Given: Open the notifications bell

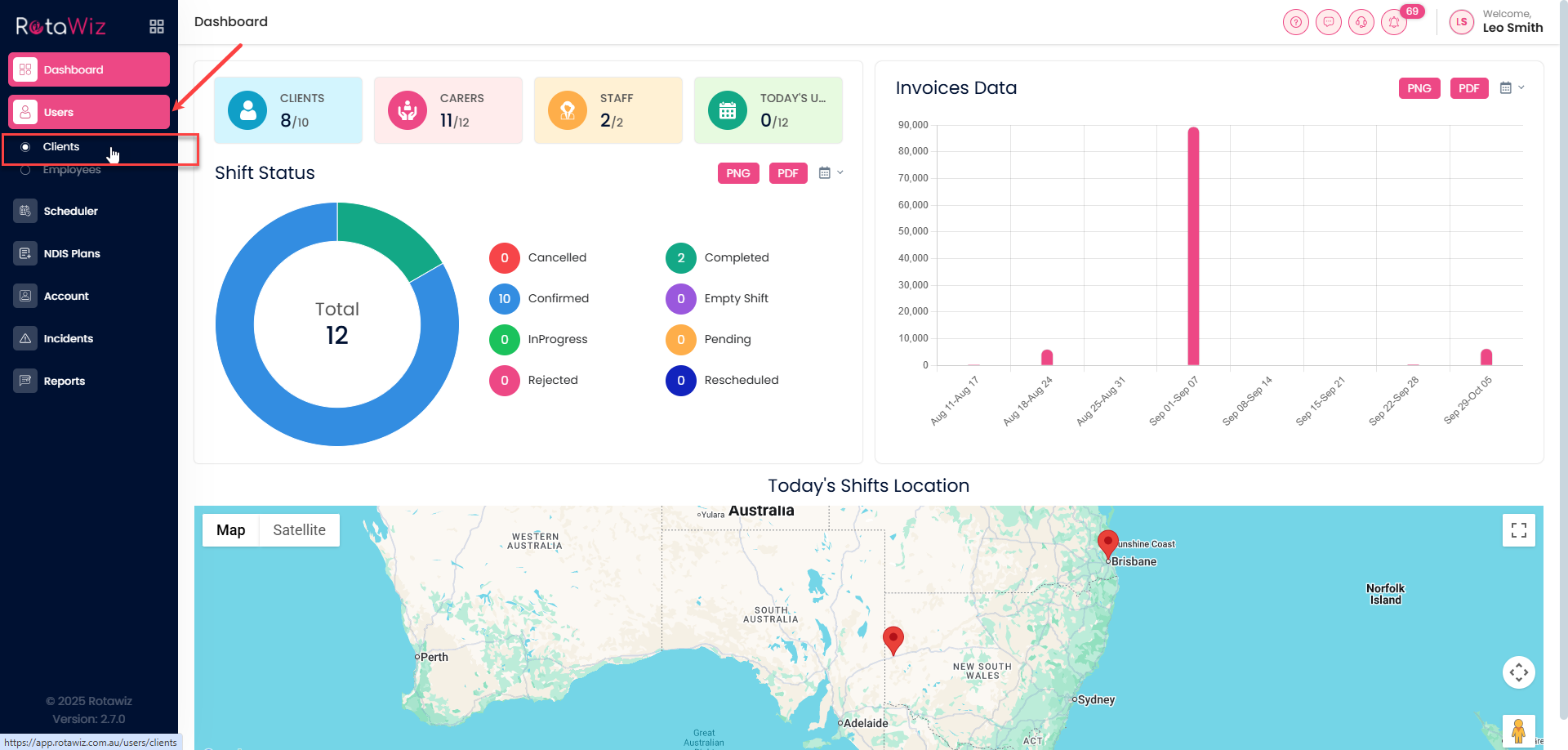Looking at the screenshot, I should point(1394,22).
